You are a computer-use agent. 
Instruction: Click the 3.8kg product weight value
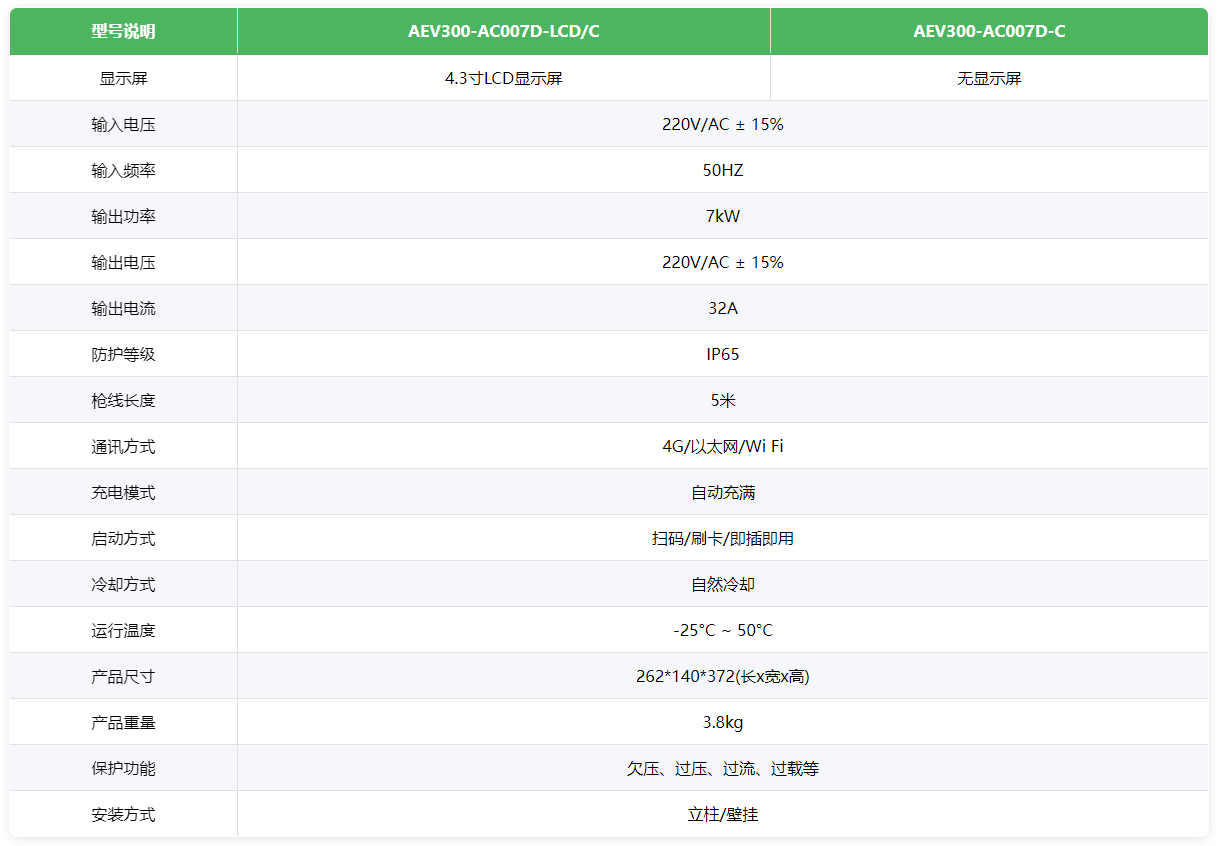coord(722,723)
